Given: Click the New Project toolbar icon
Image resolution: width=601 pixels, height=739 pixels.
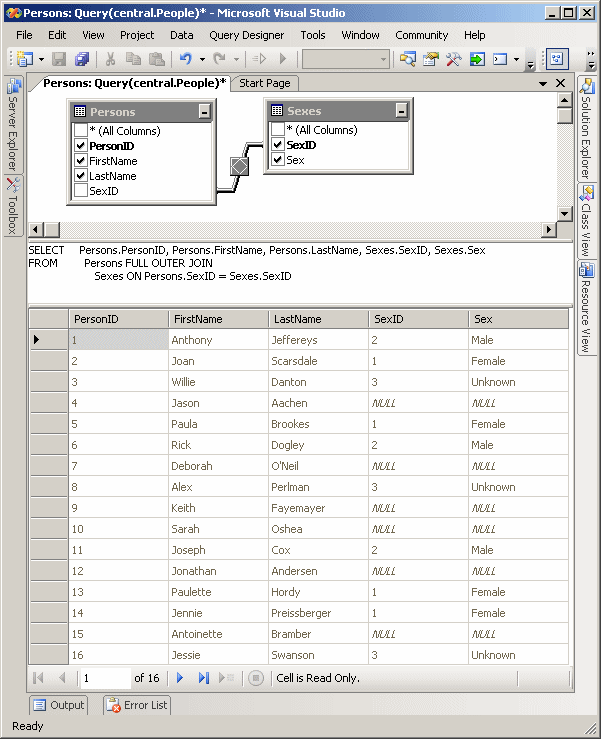Looking at the screenshot, I should click(x=25, y=59).
